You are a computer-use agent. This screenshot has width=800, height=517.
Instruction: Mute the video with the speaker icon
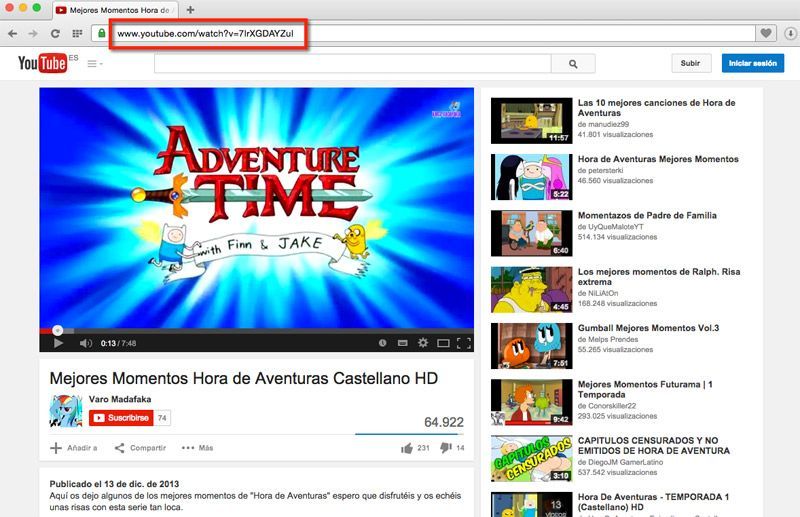(86, 343)
